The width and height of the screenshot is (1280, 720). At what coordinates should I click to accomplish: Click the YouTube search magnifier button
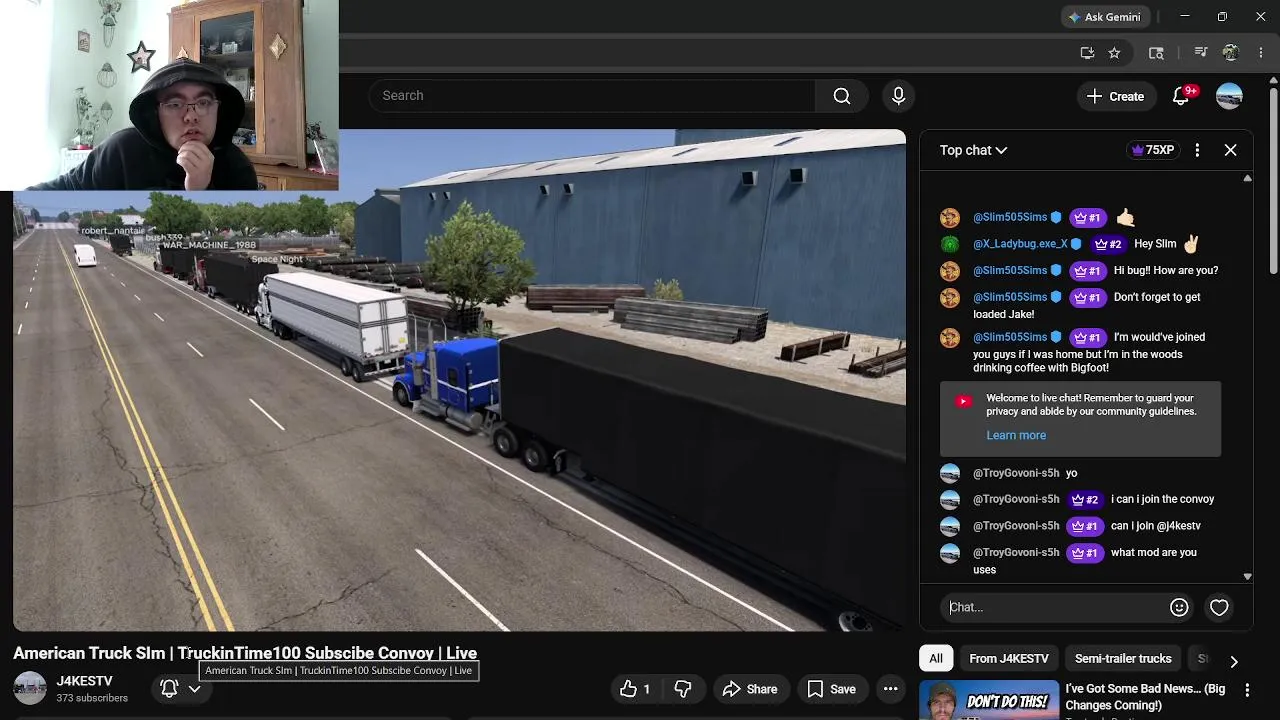(x=842, y=96)
